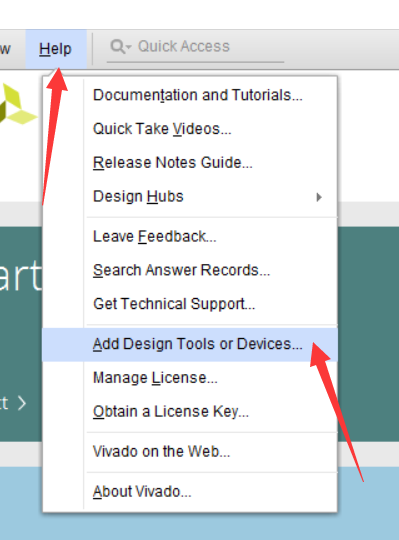The width and height of the screenshot is (399, 540).
Task: Open the Quick Access search dropdown arrow
Action: pyautogui.click(x=128, y=46)
